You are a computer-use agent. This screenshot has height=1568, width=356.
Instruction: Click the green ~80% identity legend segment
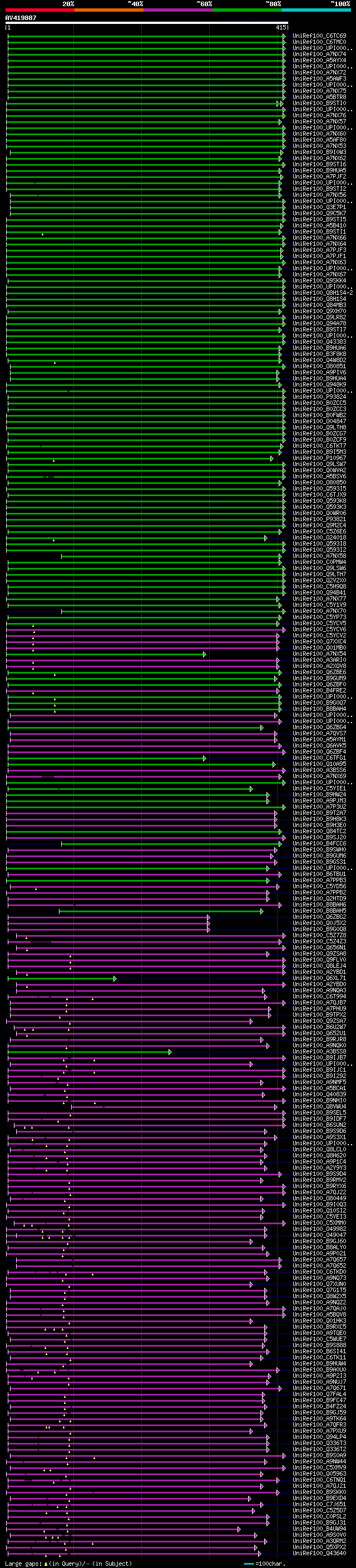click(x=247, y=10)
